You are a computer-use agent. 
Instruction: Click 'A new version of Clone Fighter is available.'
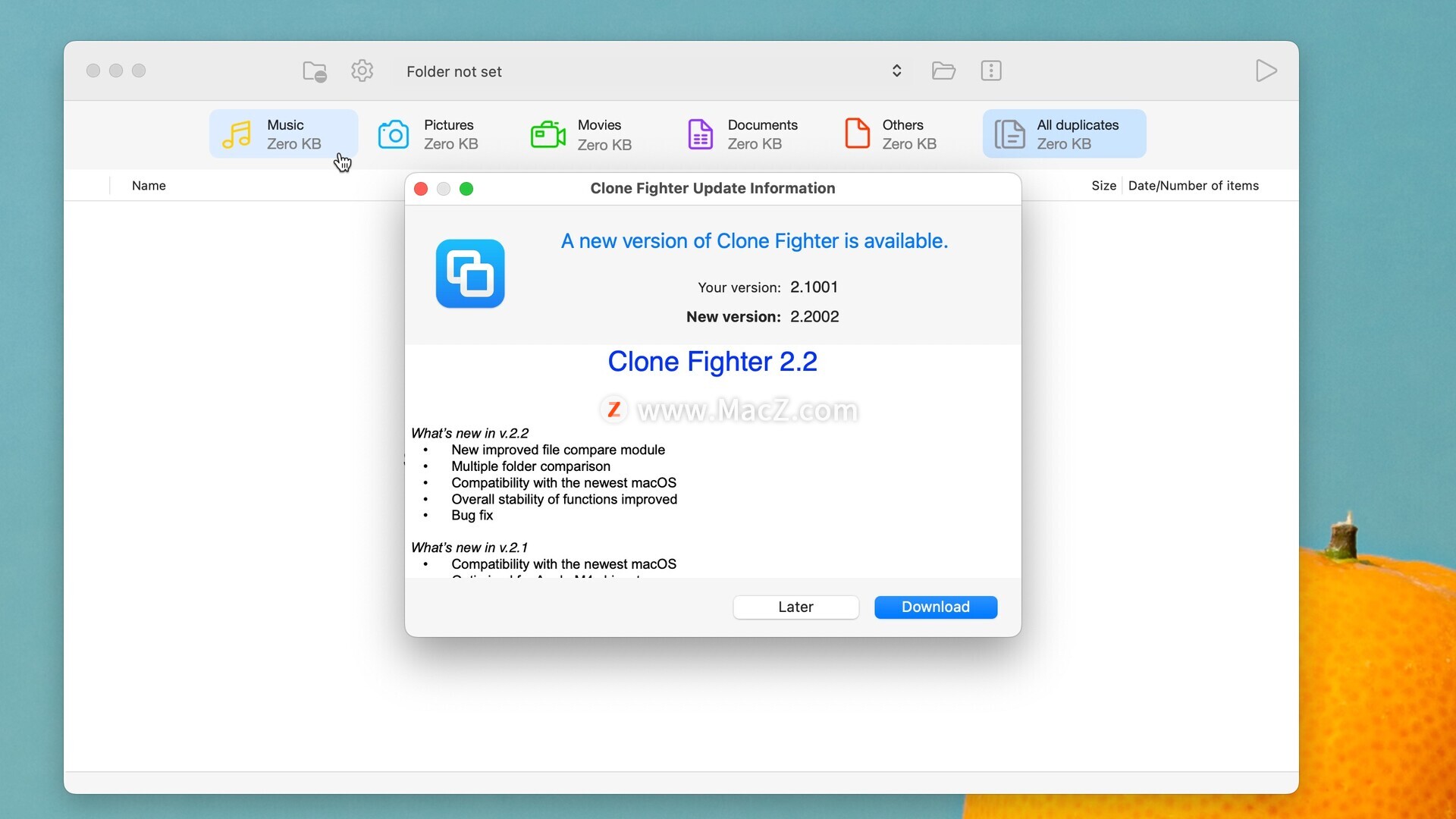tap(755, 241)
